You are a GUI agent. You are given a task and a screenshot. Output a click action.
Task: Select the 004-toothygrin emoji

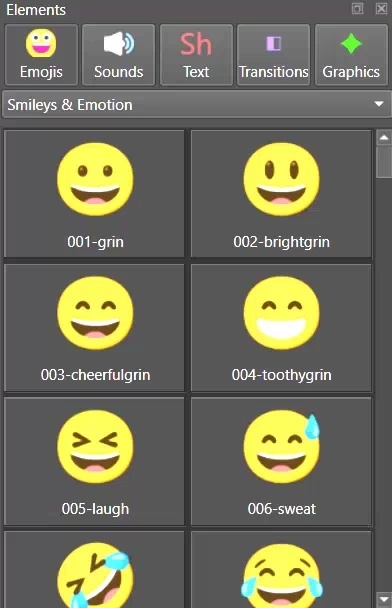pyautogui.click(x=281, y=327)
